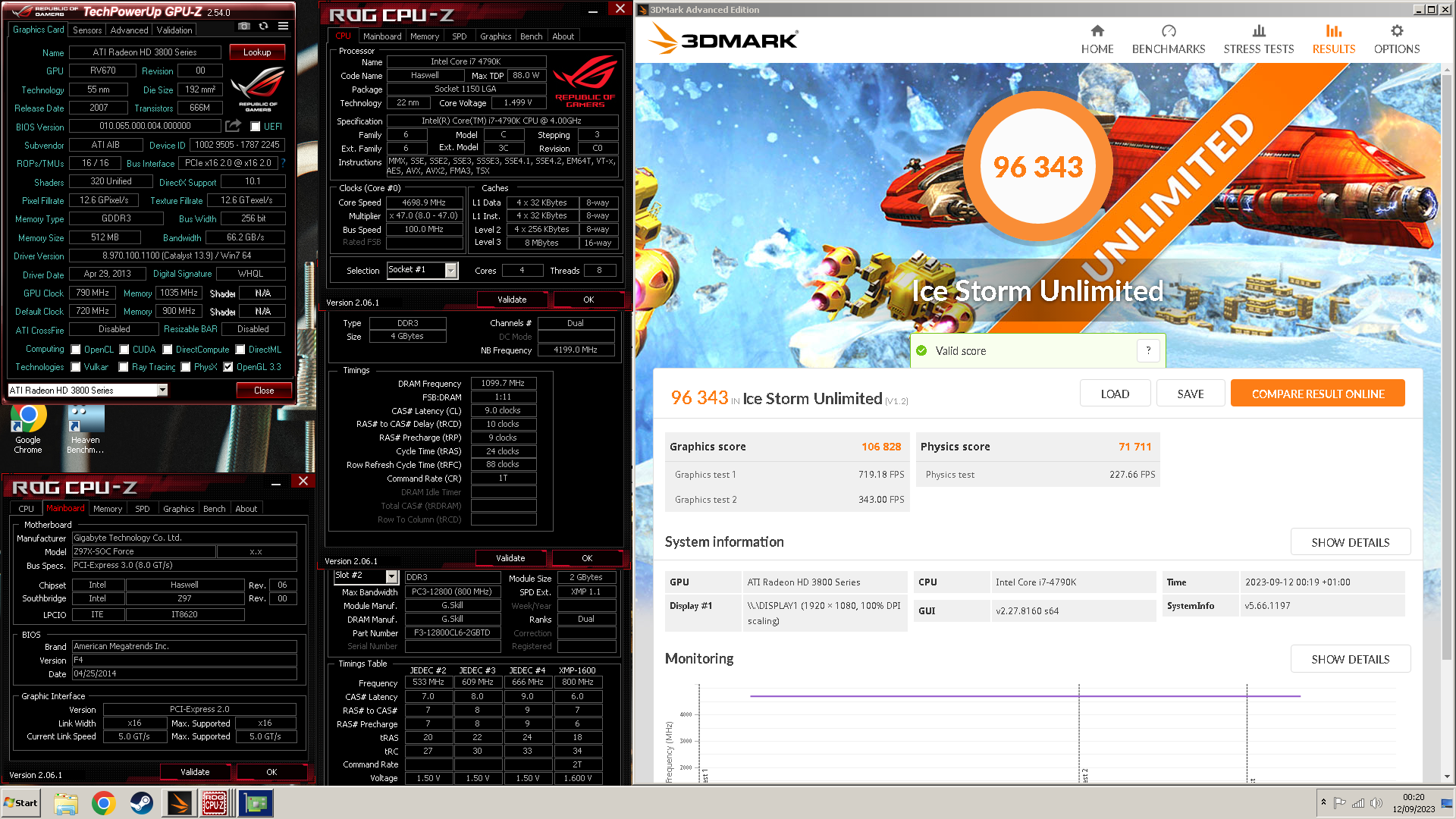Click COMPARE RESULT ONLINE button
1456x819 pixels.
pyautogui.click(x=1318, y=394)
